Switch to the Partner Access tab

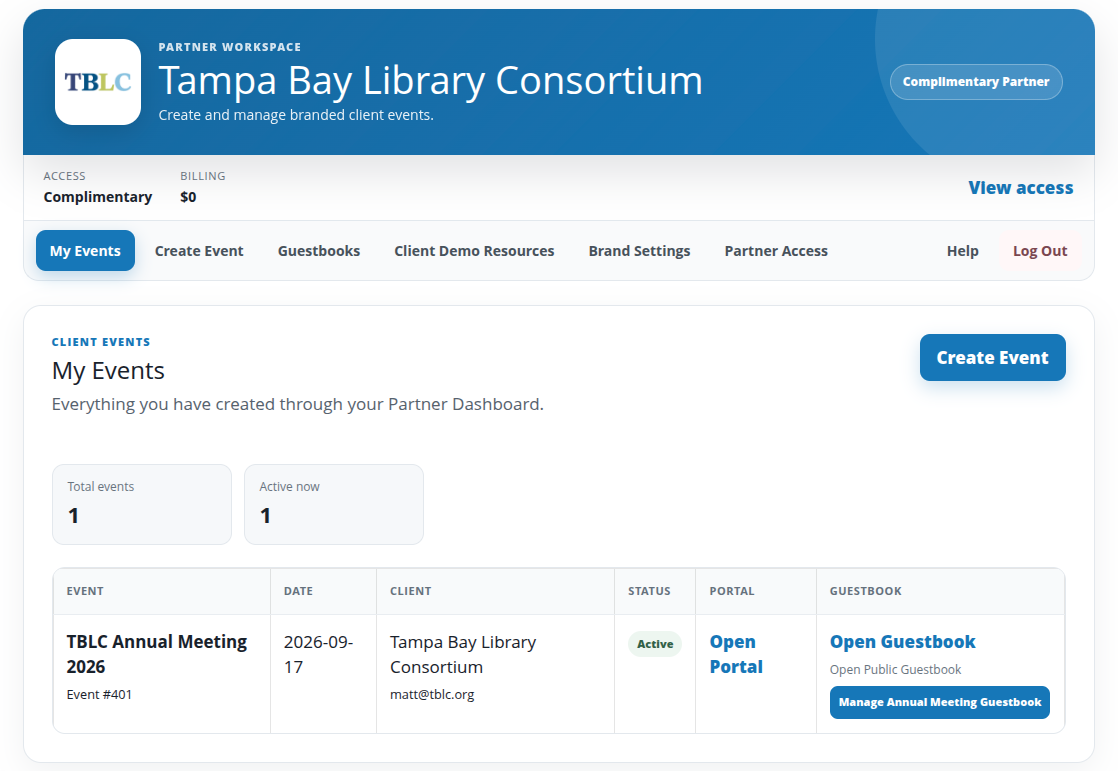pos(776,250)
